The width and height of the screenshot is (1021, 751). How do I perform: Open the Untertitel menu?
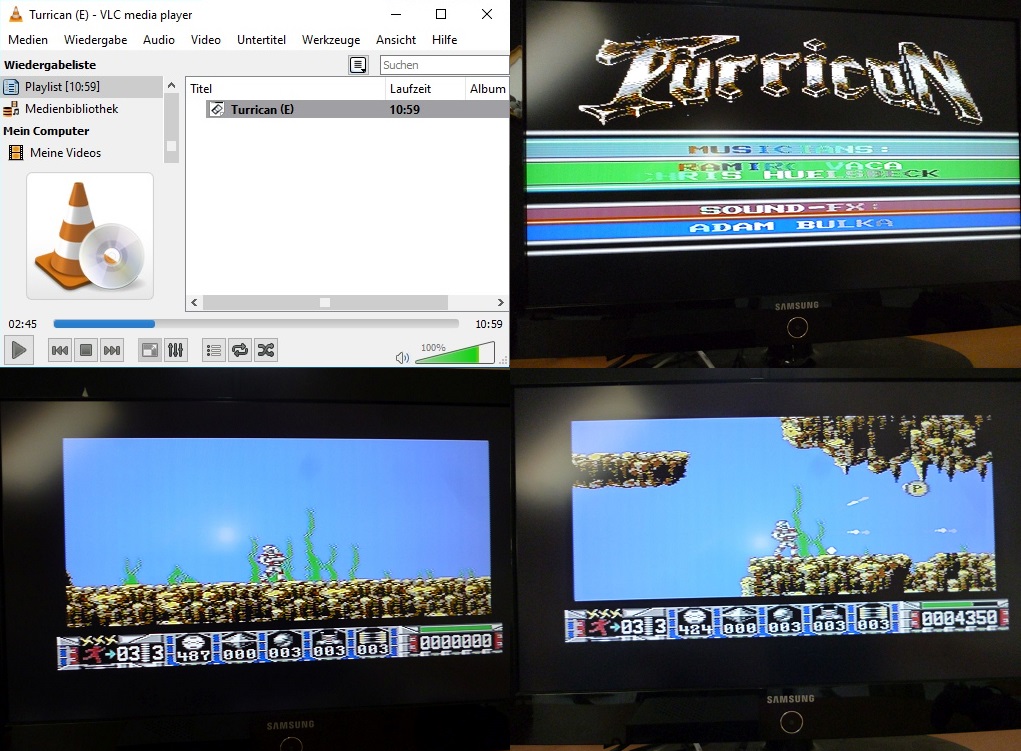[x=261, y=40]
